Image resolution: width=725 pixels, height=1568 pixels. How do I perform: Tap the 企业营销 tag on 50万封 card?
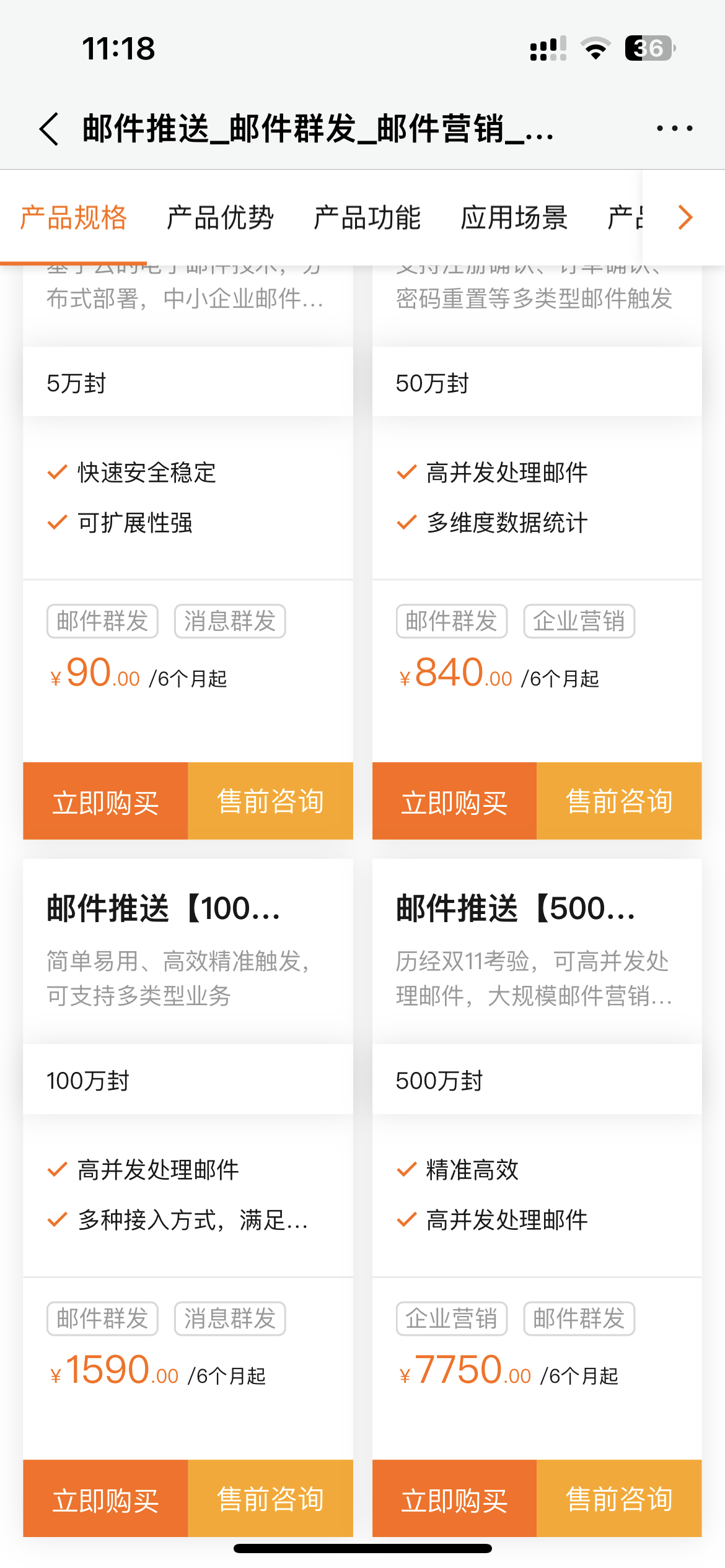click(x=579, y=621)
